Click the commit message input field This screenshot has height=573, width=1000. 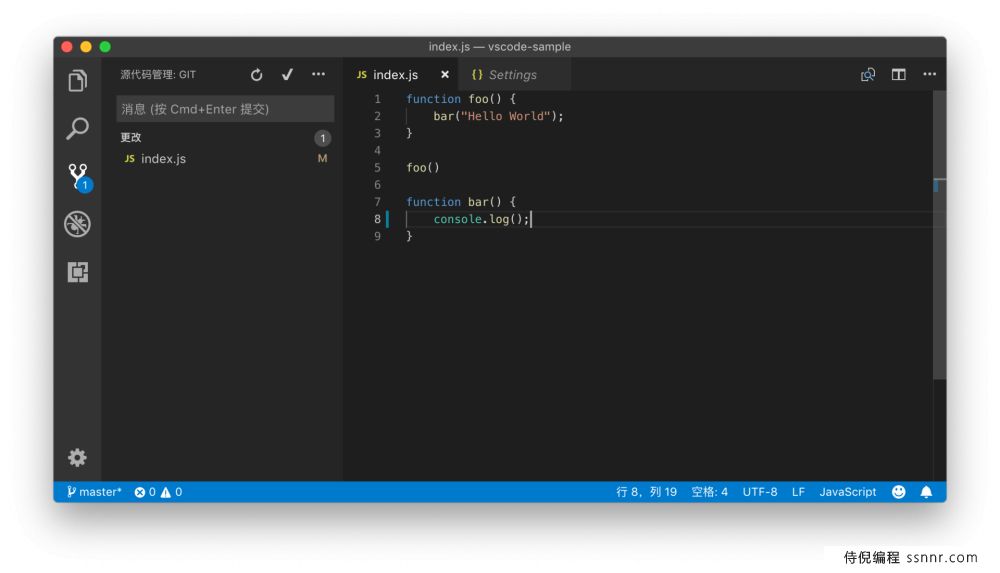pos(225,109)
